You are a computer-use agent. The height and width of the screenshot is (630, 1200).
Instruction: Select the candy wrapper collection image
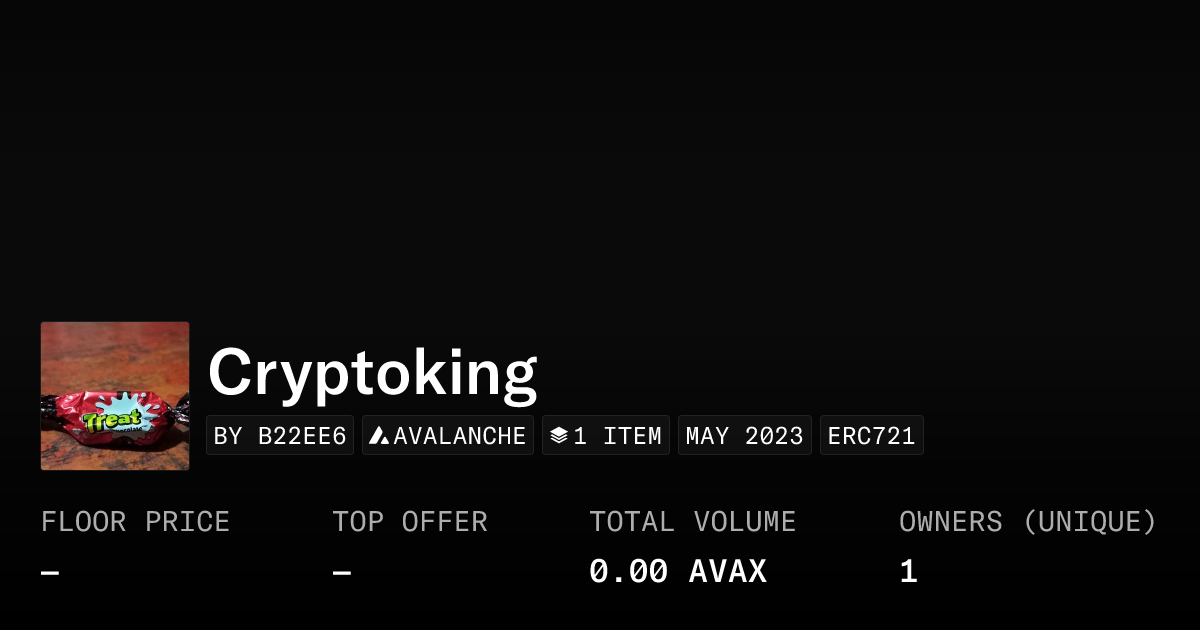114,395
